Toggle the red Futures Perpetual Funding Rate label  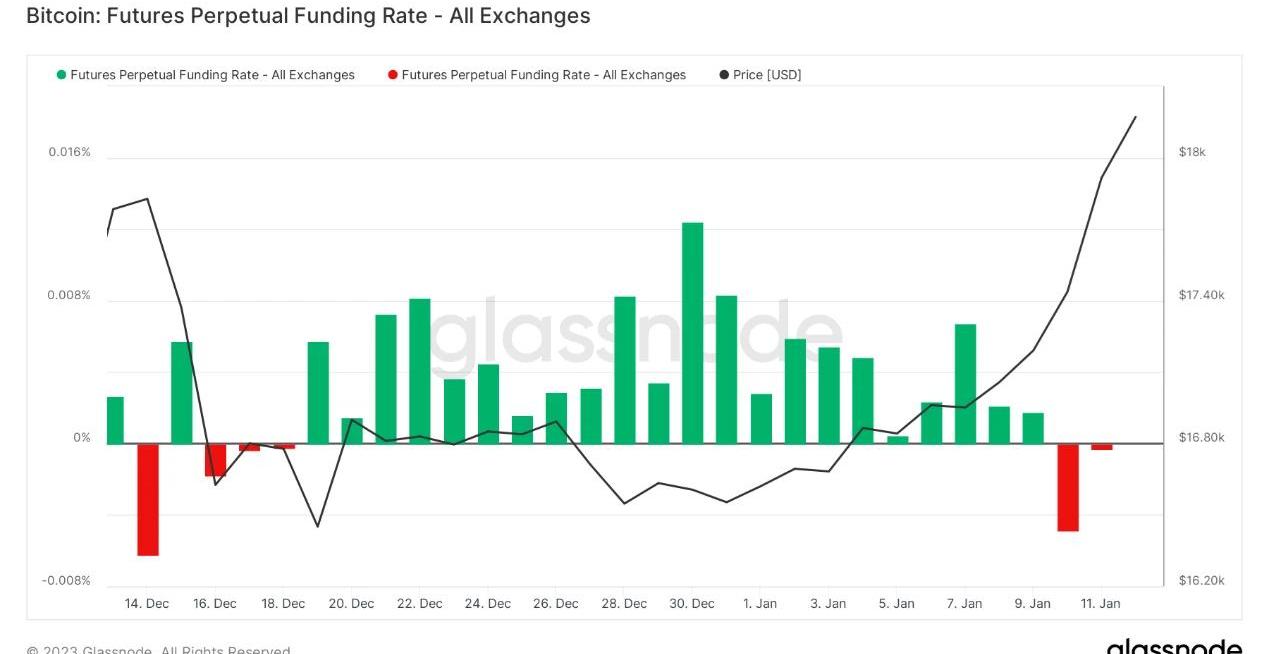pyautogui.click(x=543, y=75)
